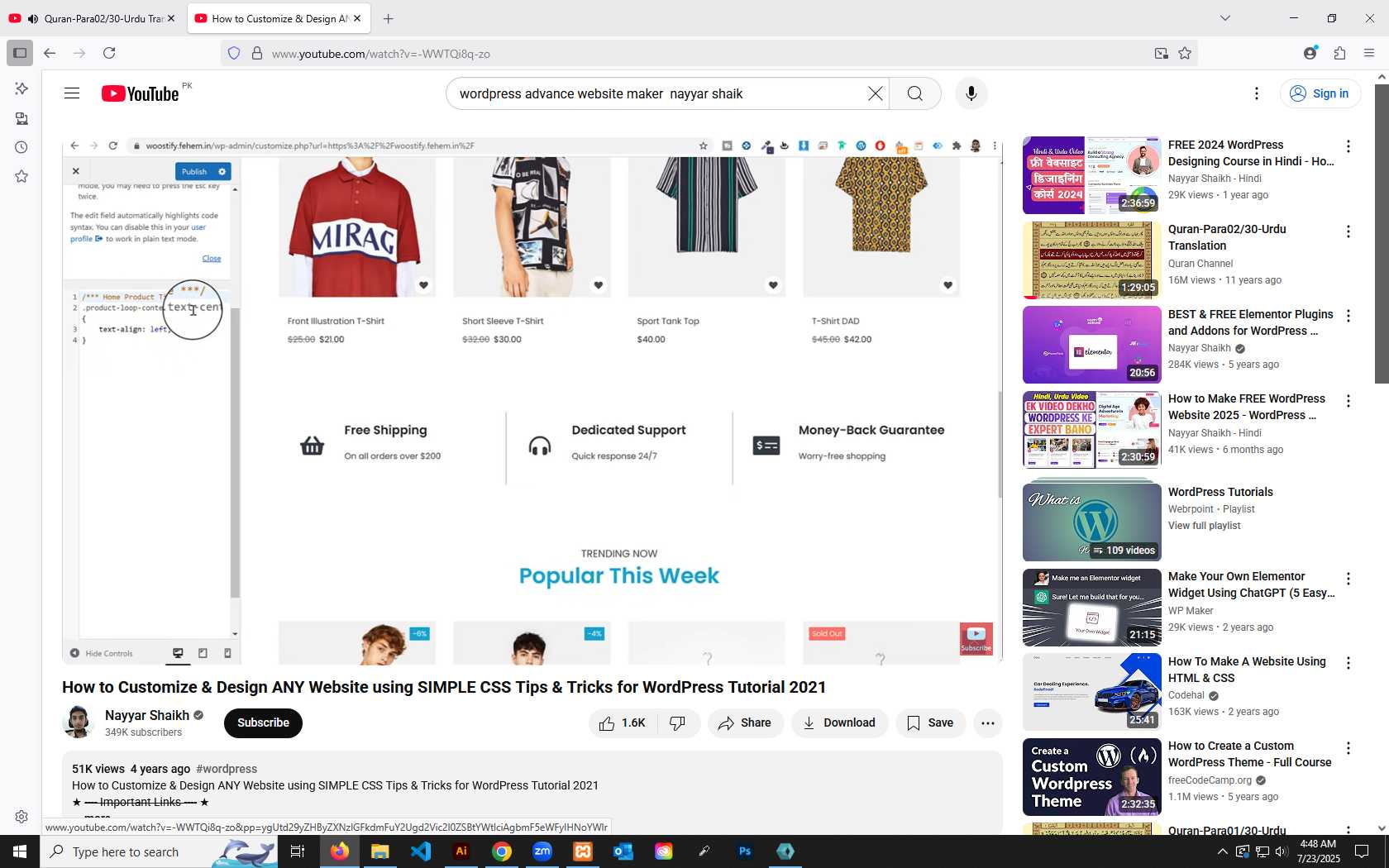Start voice search with the microphone icon
The height and width of the screenshot is (868, 1389).
click(x=971, y=93)
